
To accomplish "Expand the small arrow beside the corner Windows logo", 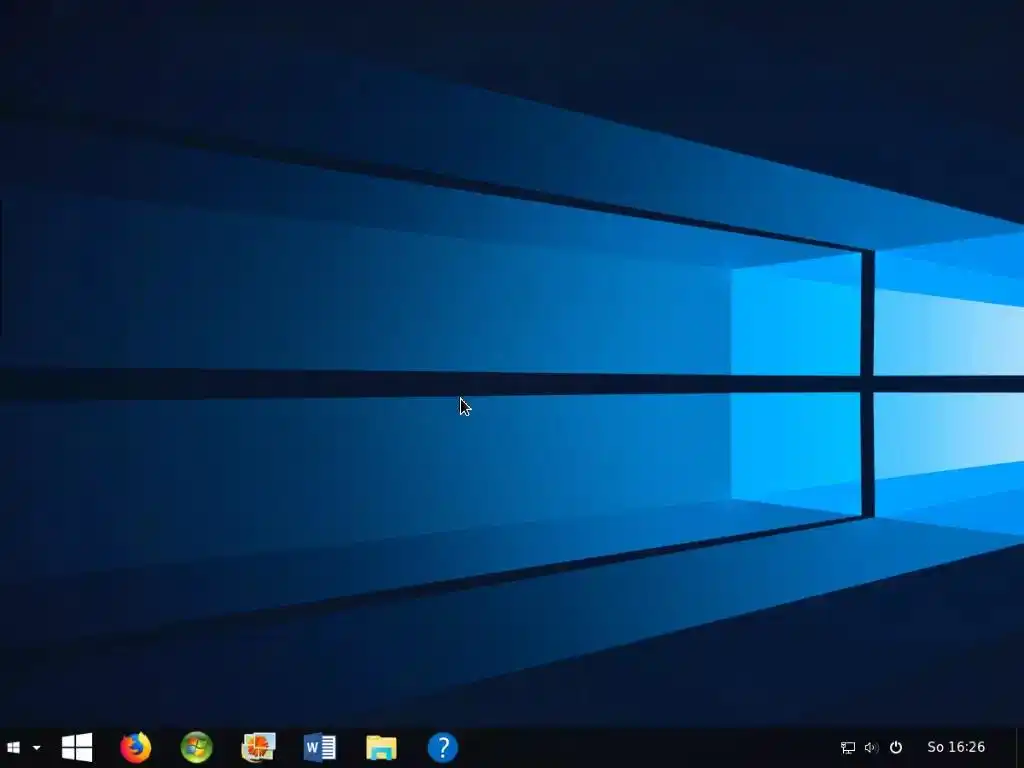I will pos(37,748).
